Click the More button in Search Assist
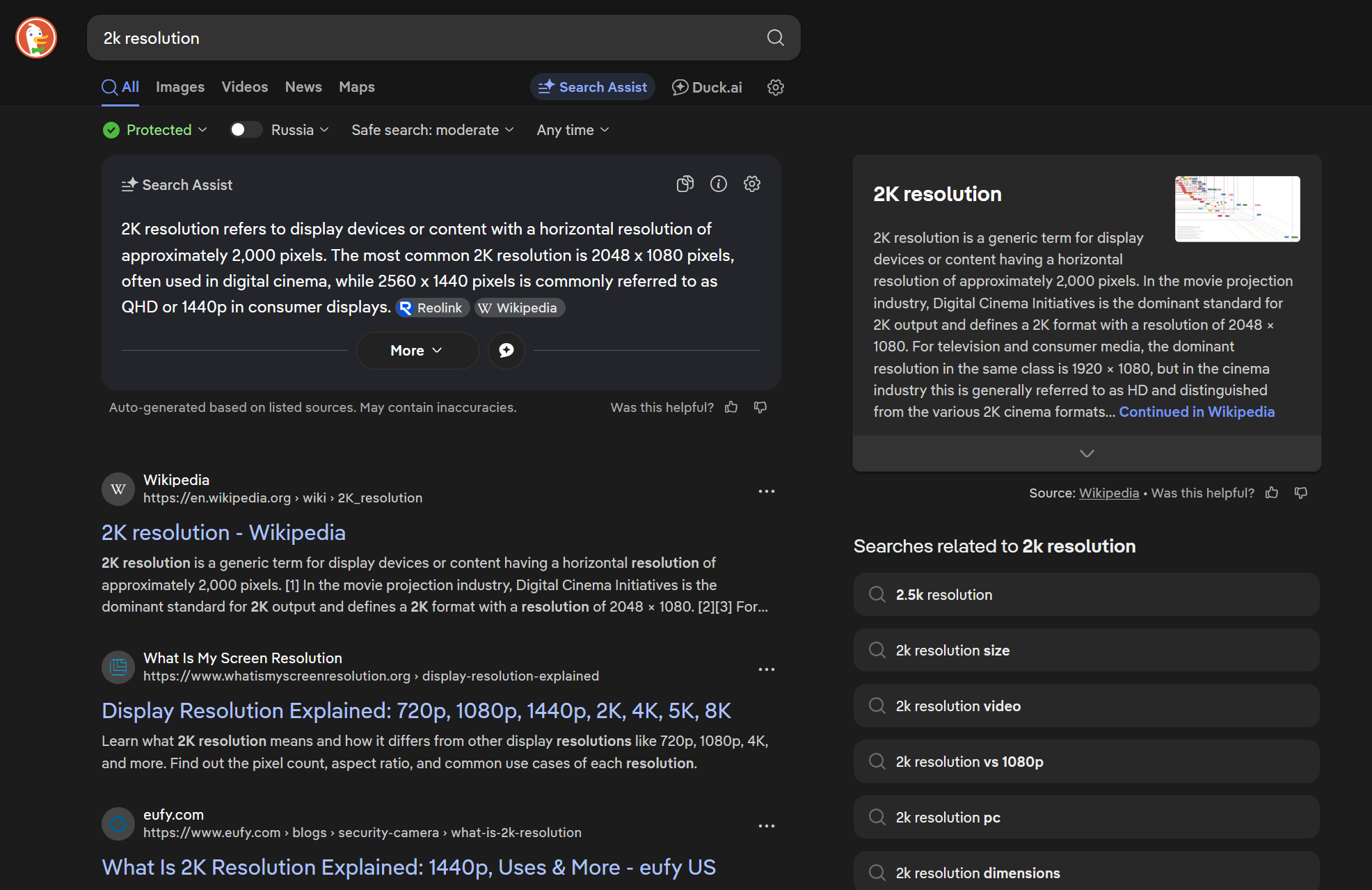Screen dimensions: 1372x890 [x=417, y=350]
